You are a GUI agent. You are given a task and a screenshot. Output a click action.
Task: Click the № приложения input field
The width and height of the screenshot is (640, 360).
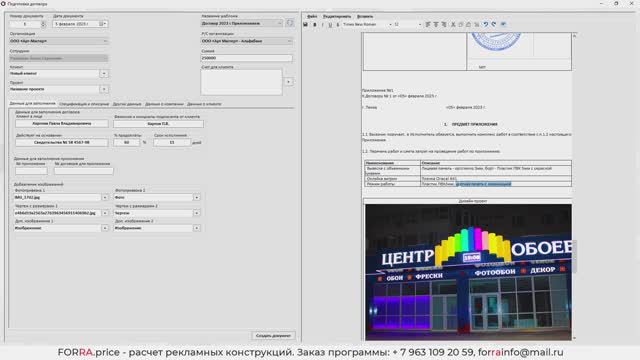pos(31,171)
